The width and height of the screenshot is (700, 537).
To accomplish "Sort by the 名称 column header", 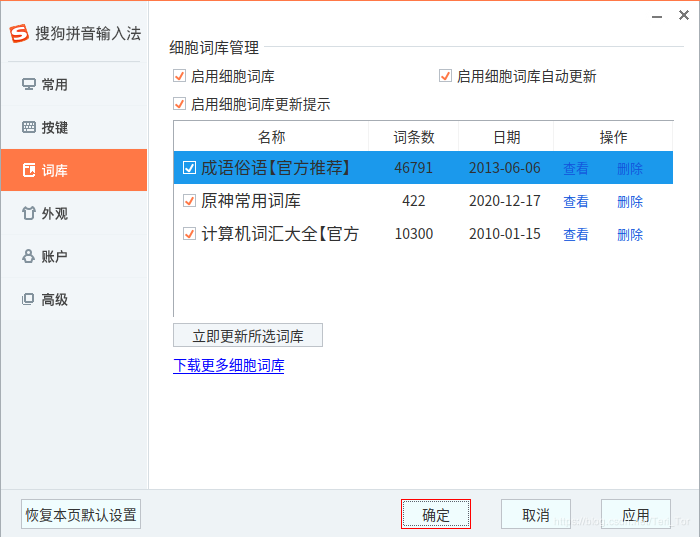I will click(x=271, y=137).
